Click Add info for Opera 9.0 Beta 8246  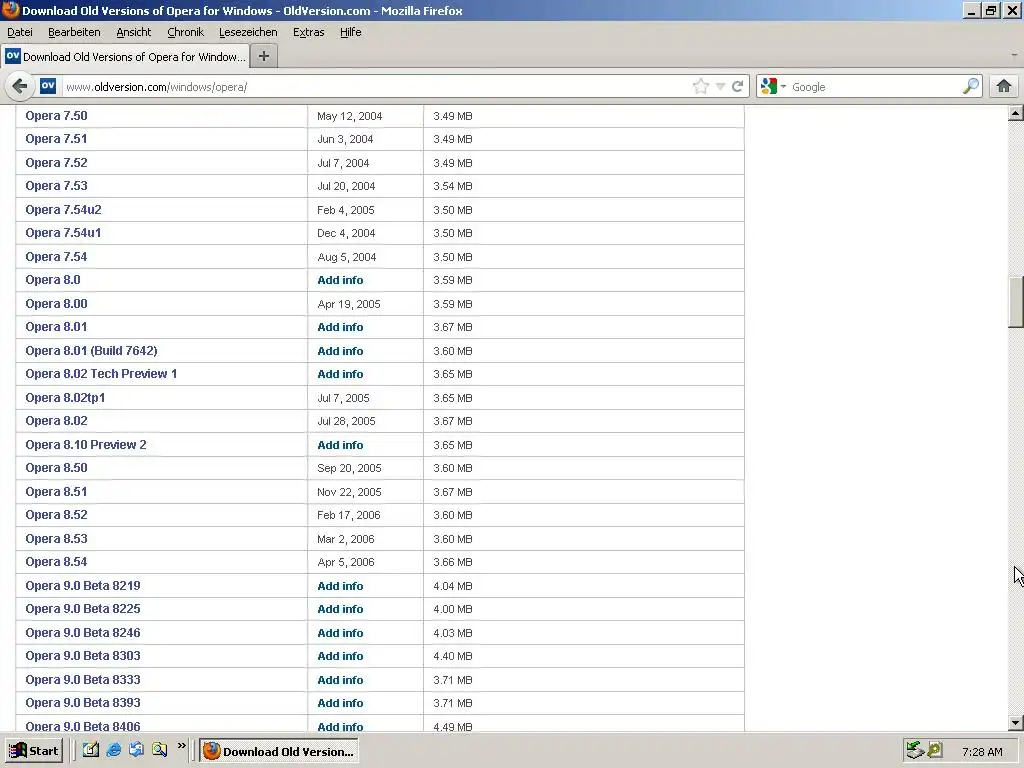click(340, 633)
